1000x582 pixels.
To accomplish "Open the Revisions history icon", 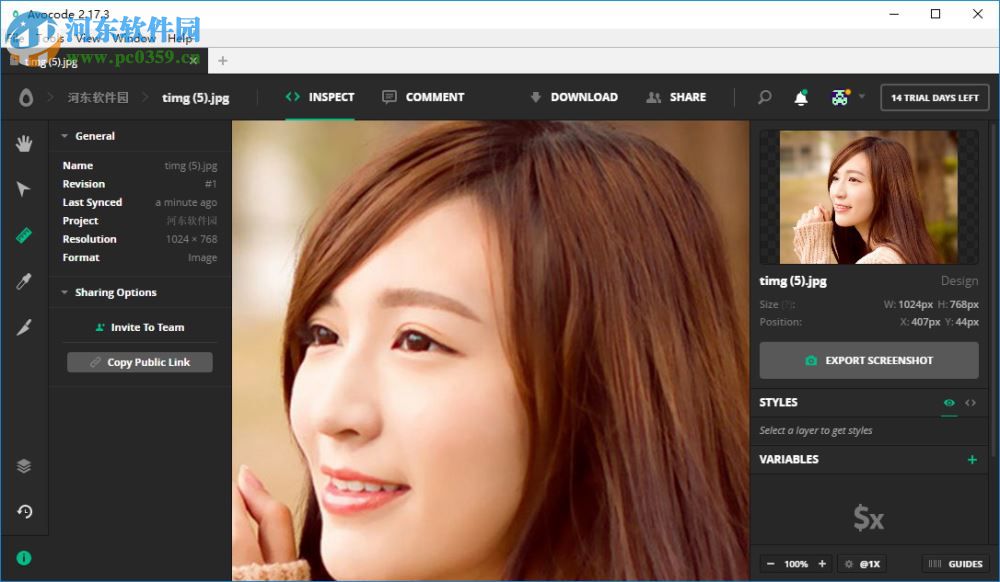I will click(x=24, y=511).
